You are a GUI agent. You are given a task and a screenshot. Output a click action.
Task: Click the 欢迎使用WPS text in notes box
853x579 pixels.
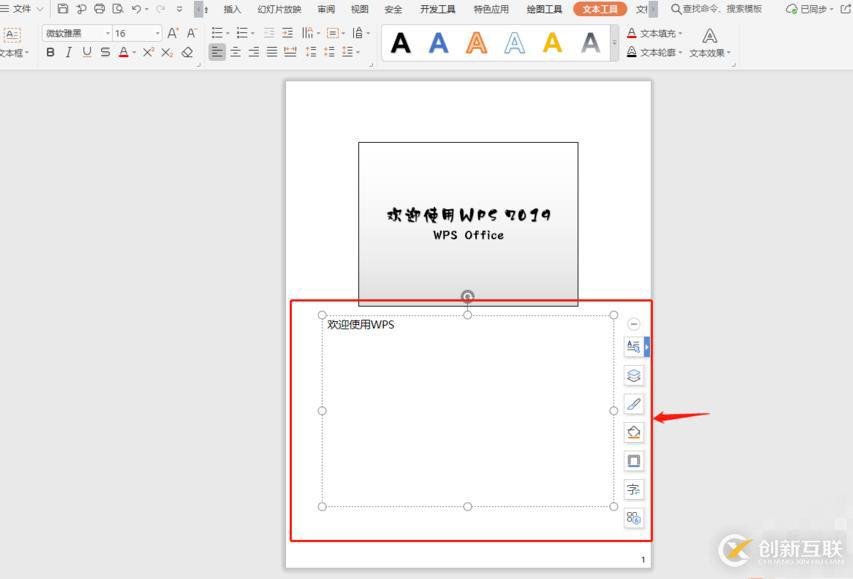(x=361, y=324)
